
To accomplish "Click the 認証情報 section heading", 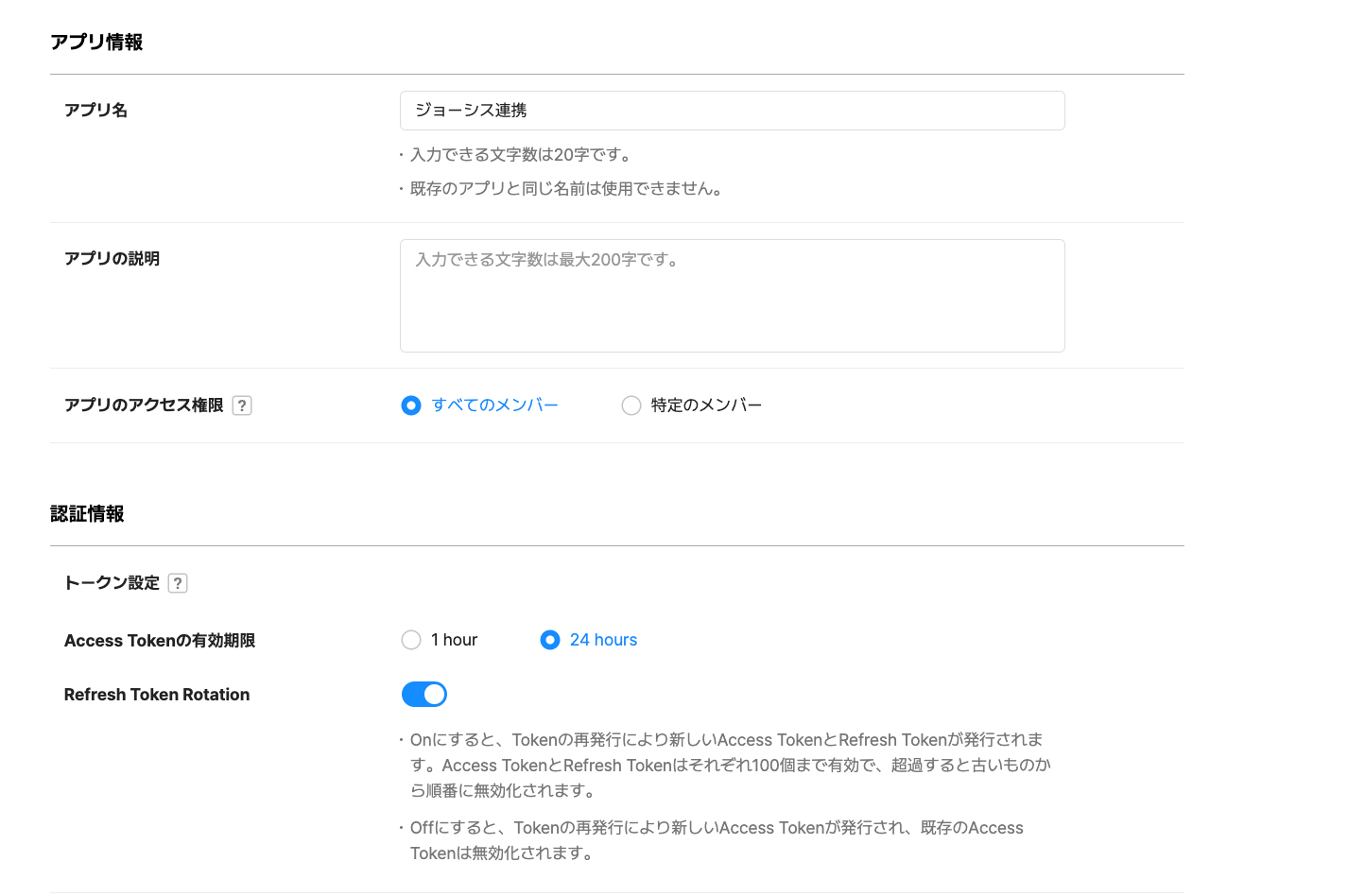I will coord(87,514).
